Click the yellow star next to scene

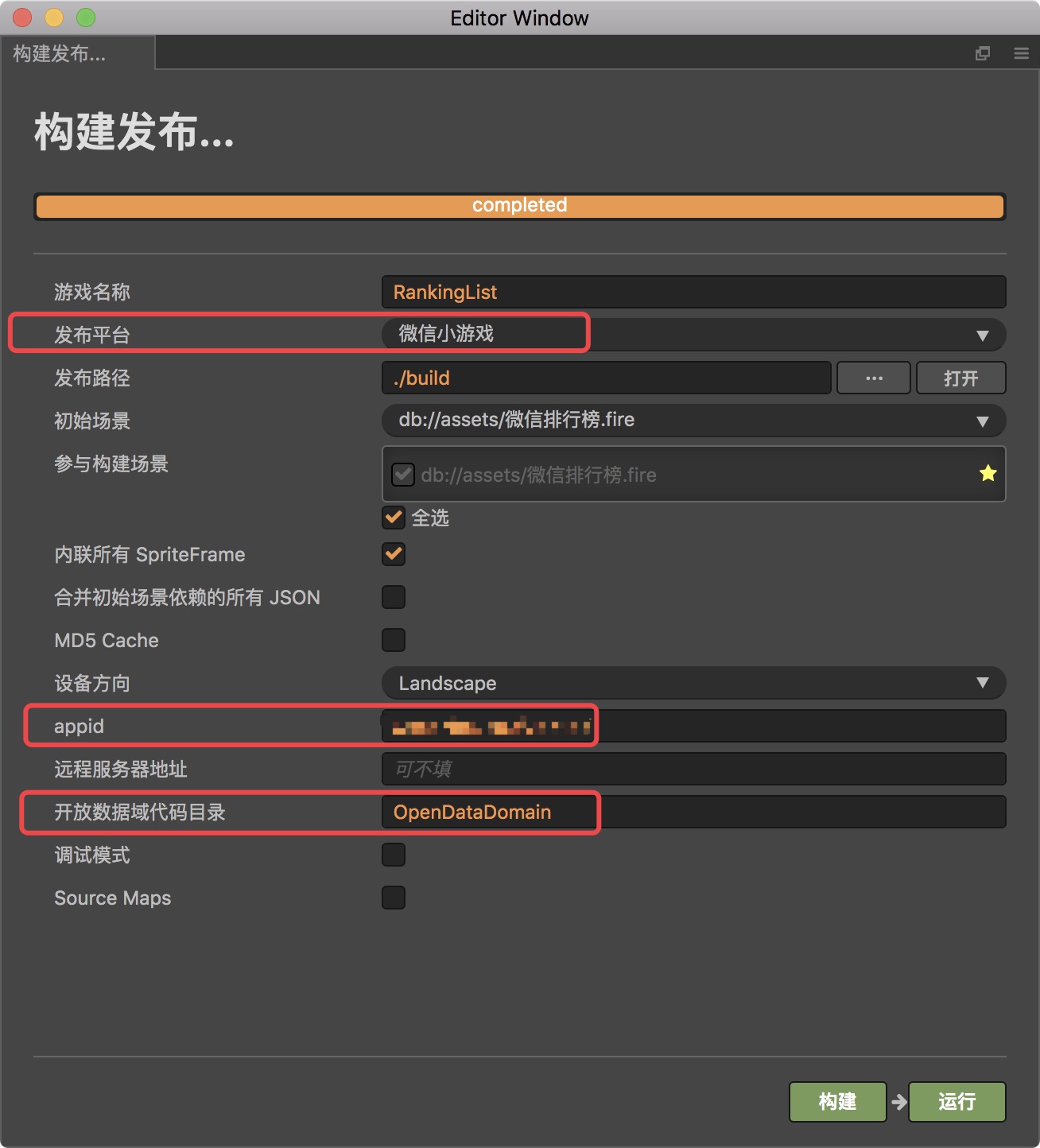pos(988,474)
